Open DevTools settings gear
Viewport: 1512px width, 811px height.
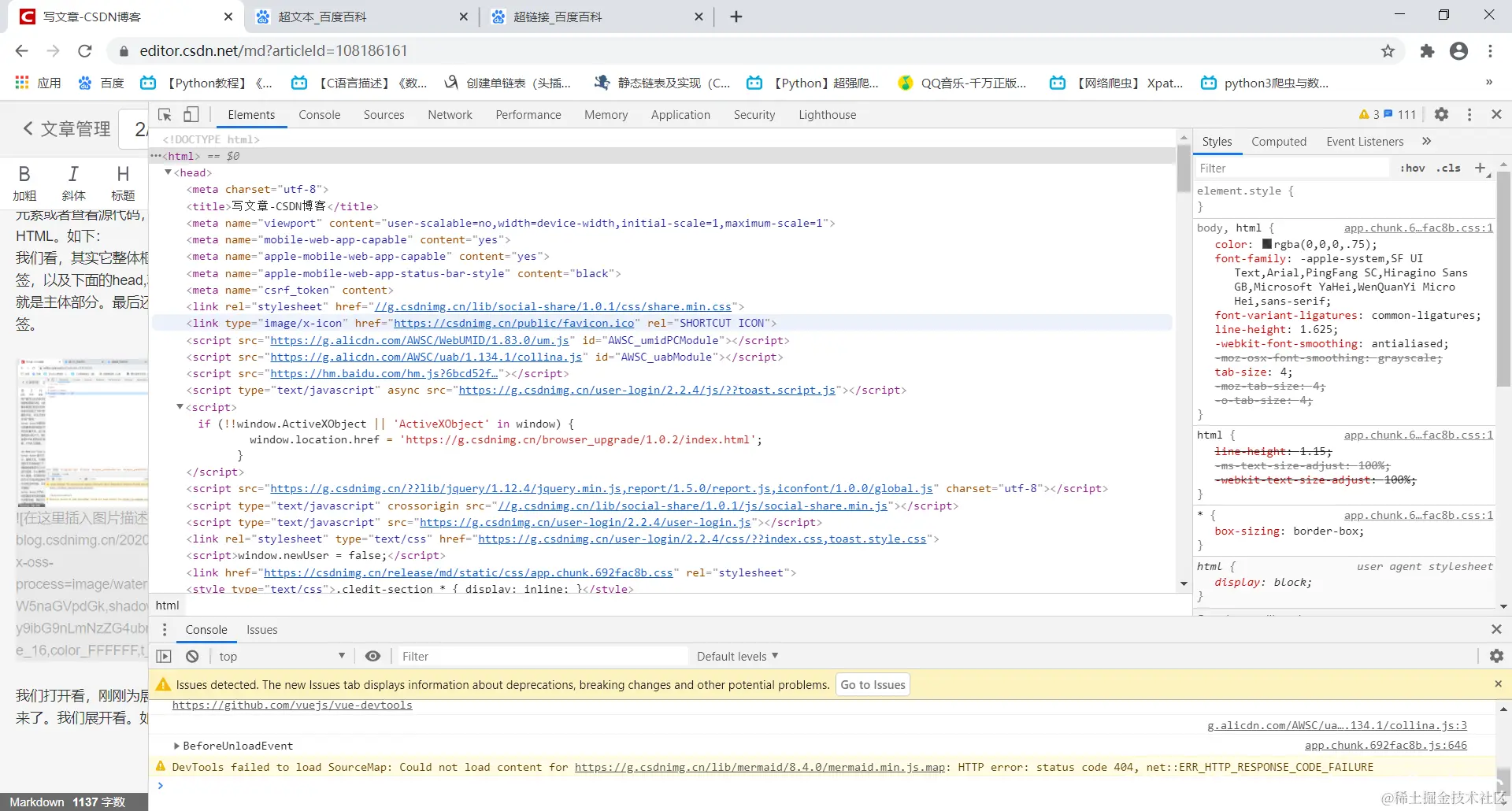[x=1441, y=114]
